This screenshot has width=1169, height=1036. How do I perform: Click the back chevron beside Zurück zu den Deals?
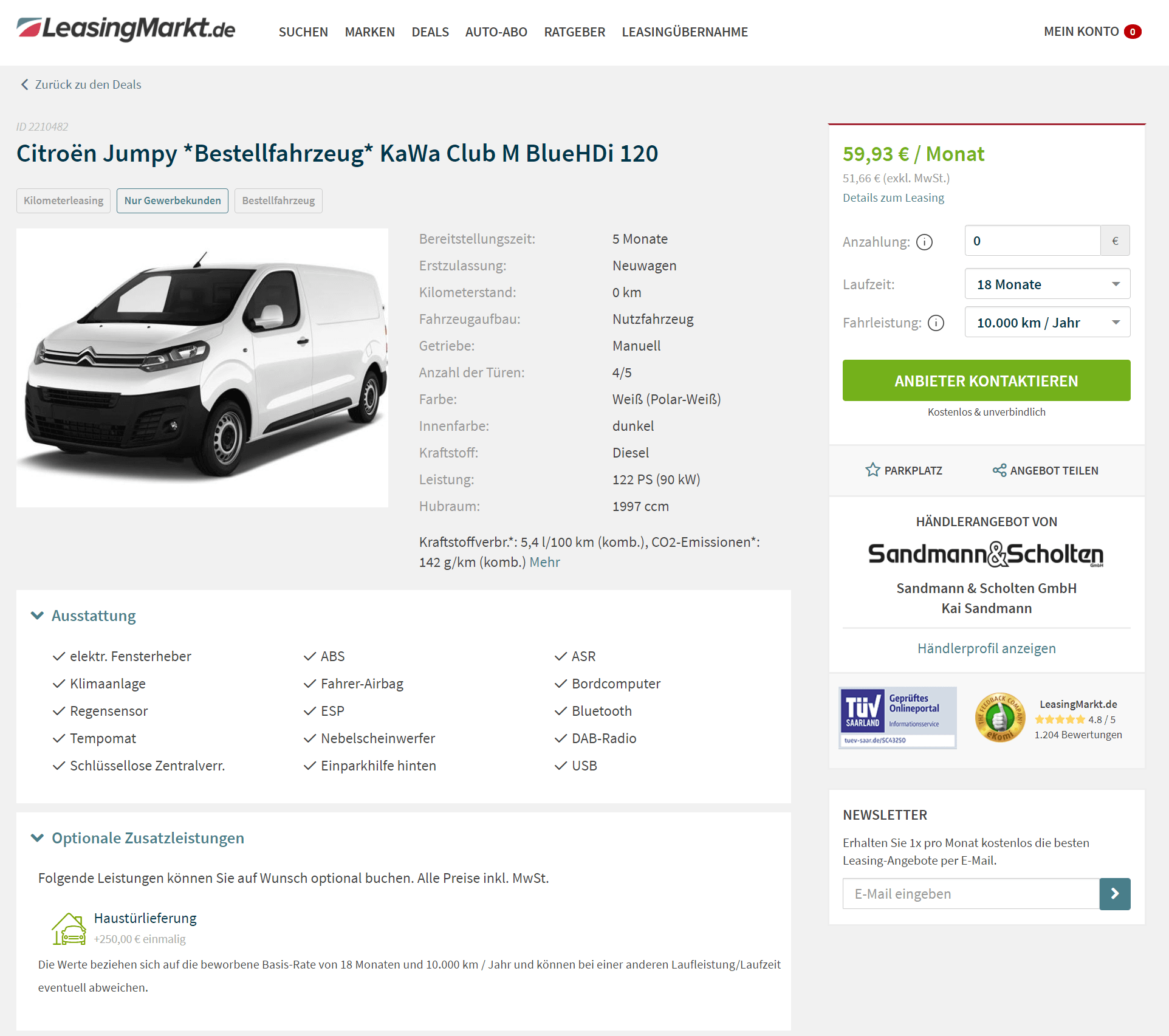pyautogui.click(x=25, y=84)
